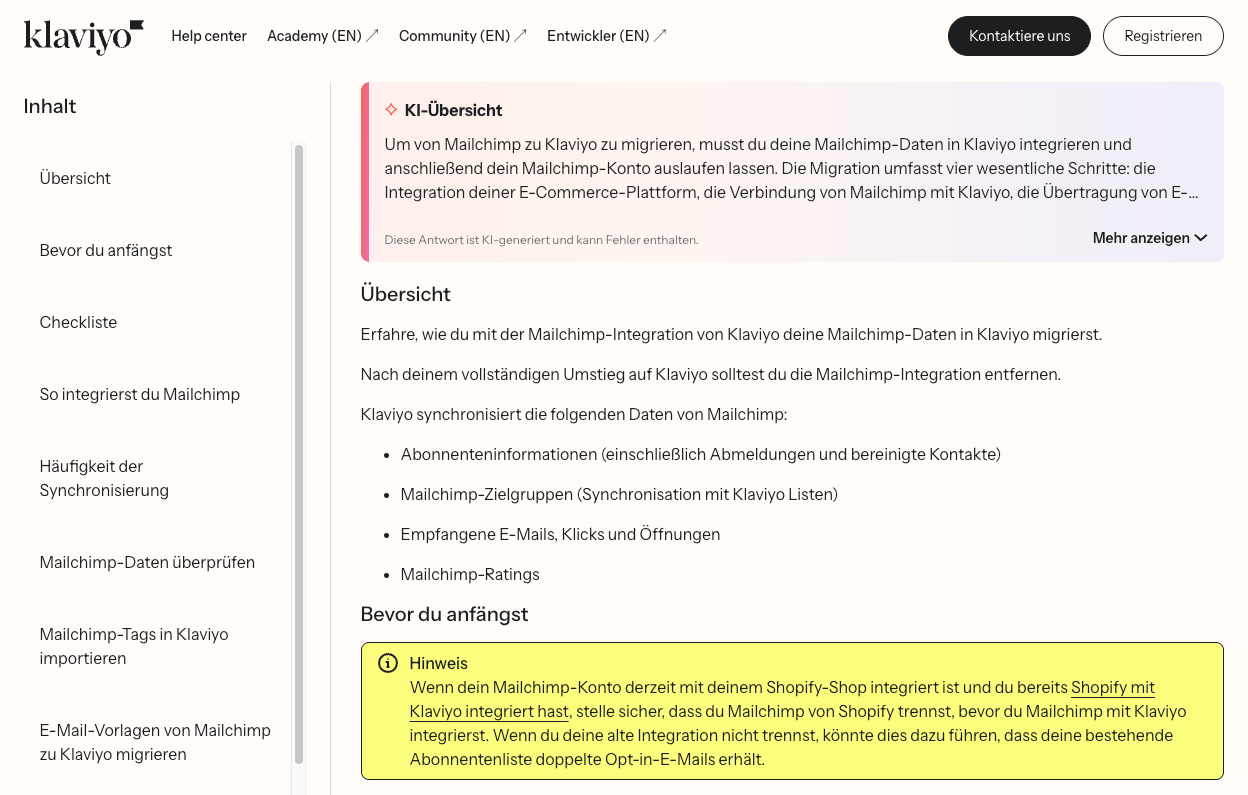Open the Help center menu item

click(209, 36)
